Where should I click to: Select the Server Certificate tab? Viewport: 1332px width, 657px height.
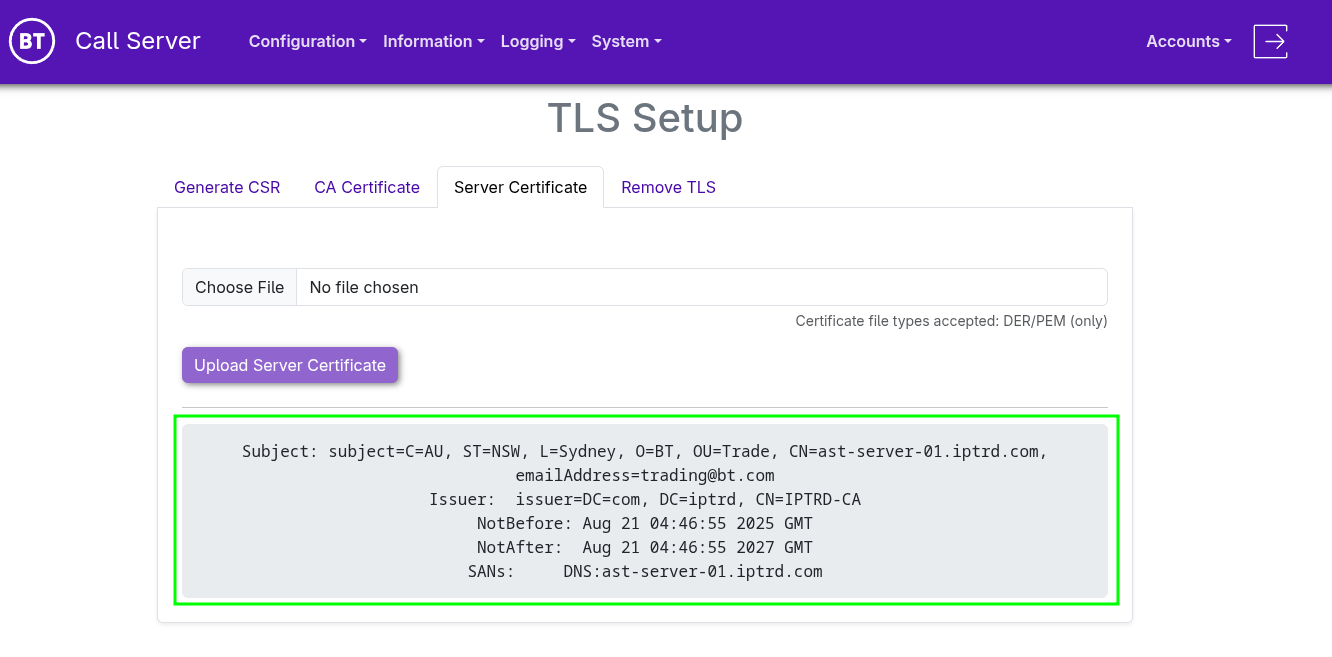point(520,187)
